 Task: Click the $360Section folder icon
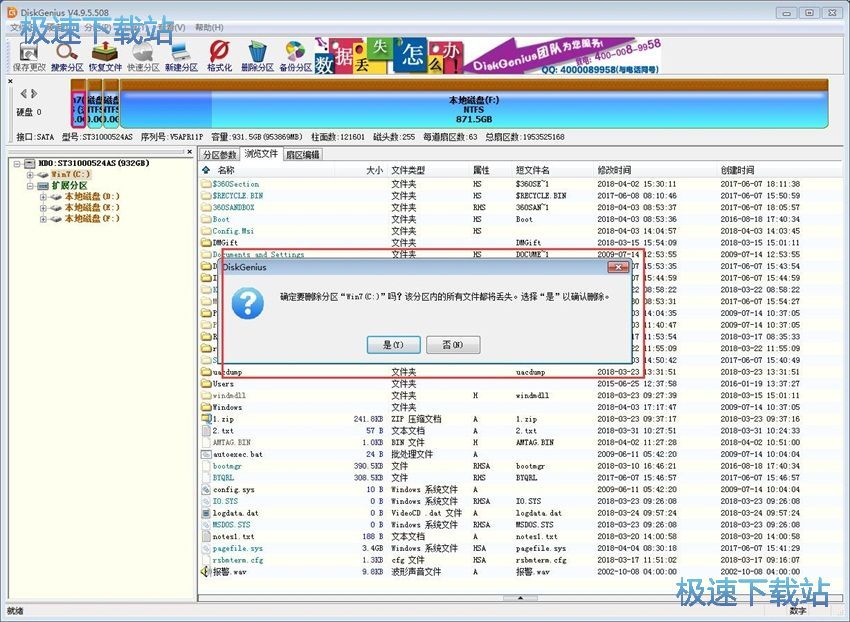206,184
